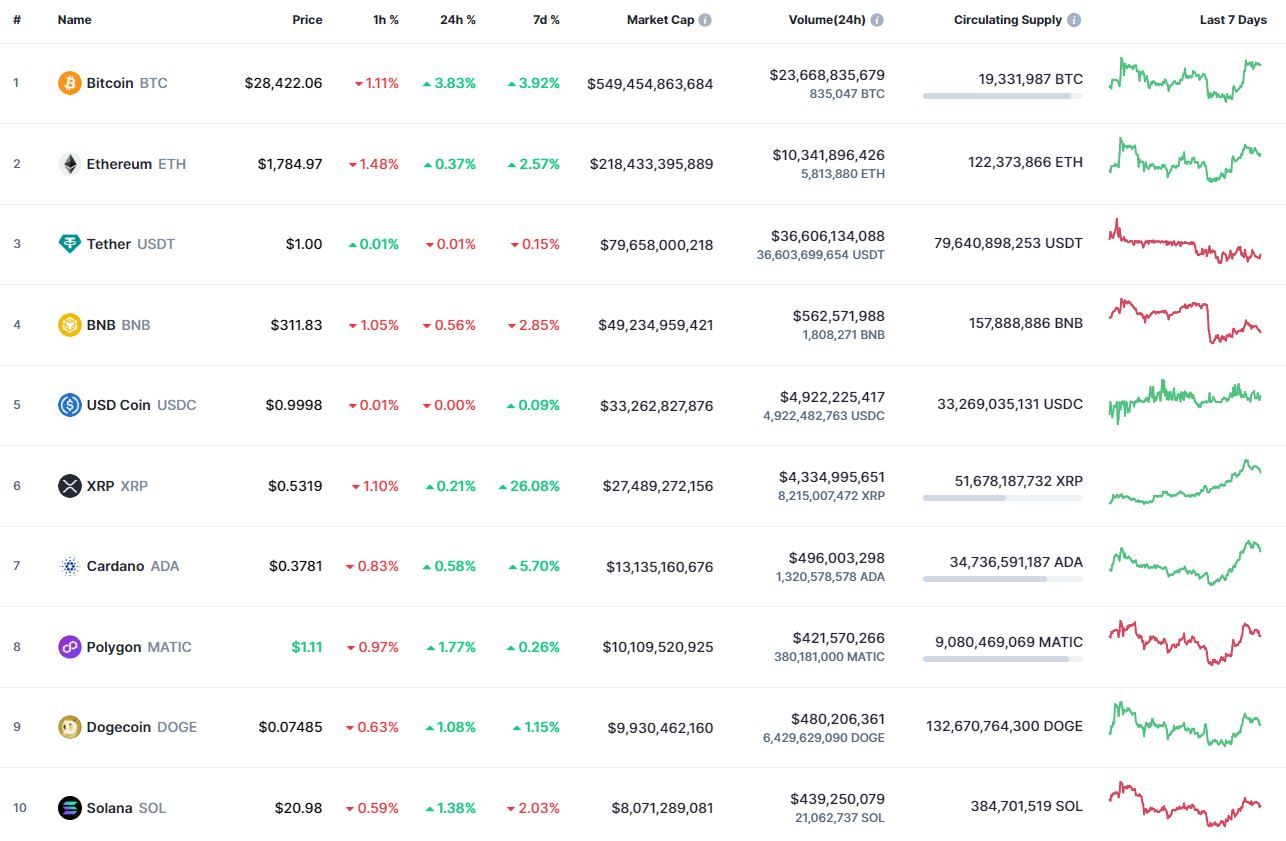Click the Bitcoin coin logo icon
1286x841 pixels.
click(69, 83)
